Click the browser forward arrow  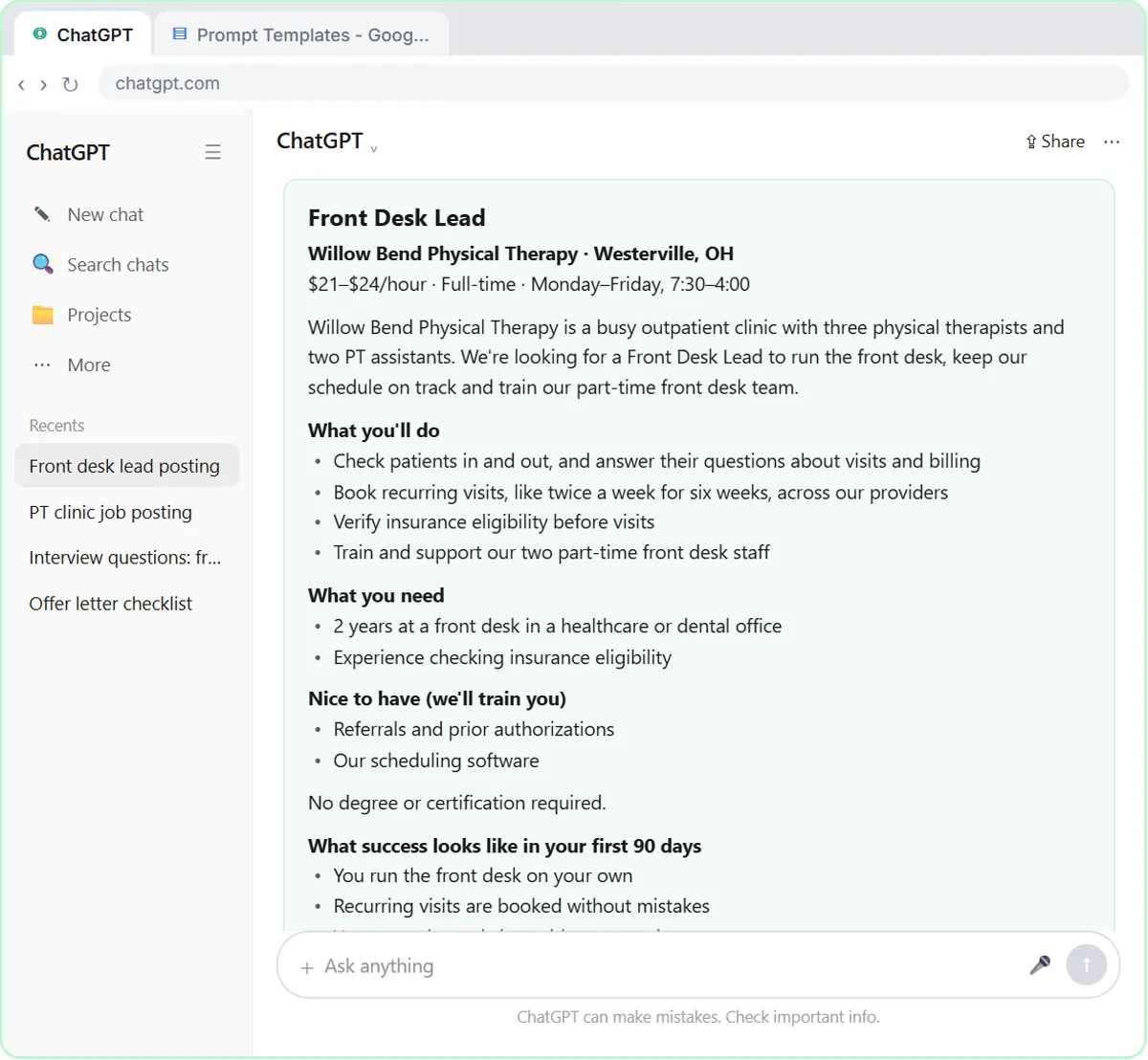point(44,84)
